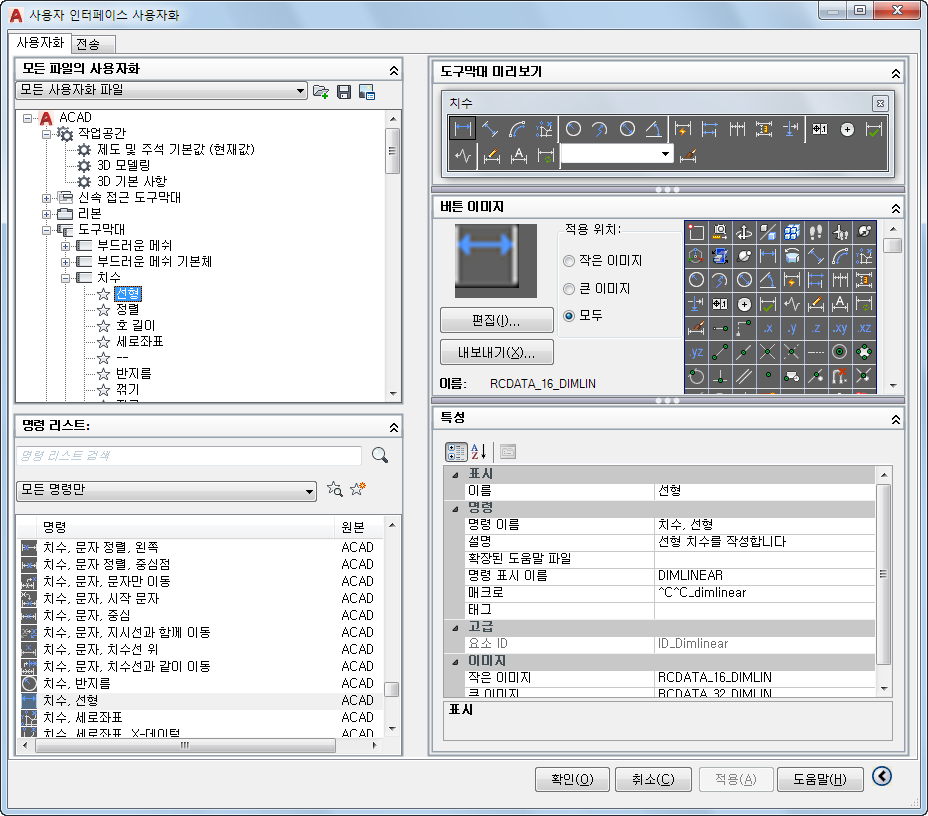The width and height of the screenshot is (928, 816).
Task: Click the 취소(C) button
Action: click(653, 779)
